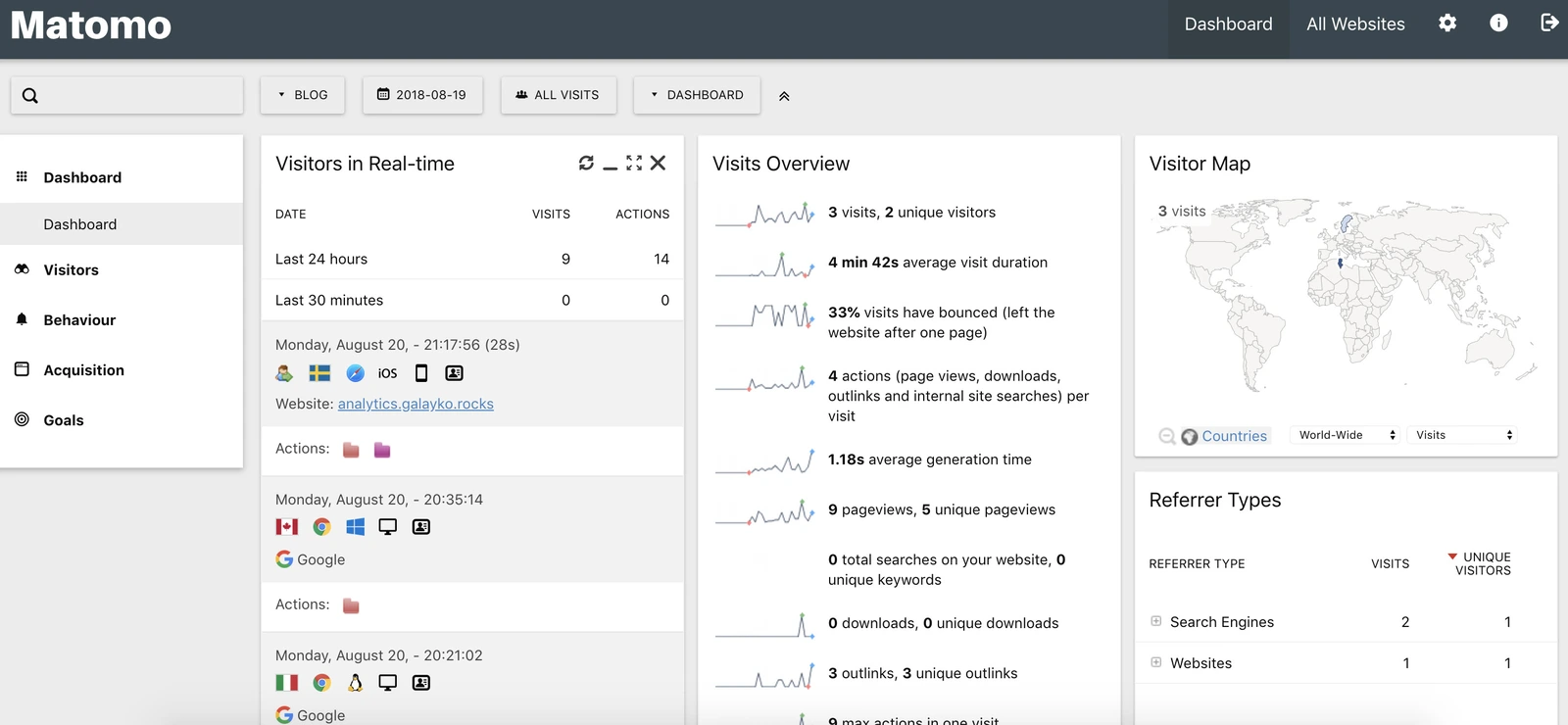Open the settings gear icon
This screenshot has height=725, width=1568.
tap(1447, 24)
